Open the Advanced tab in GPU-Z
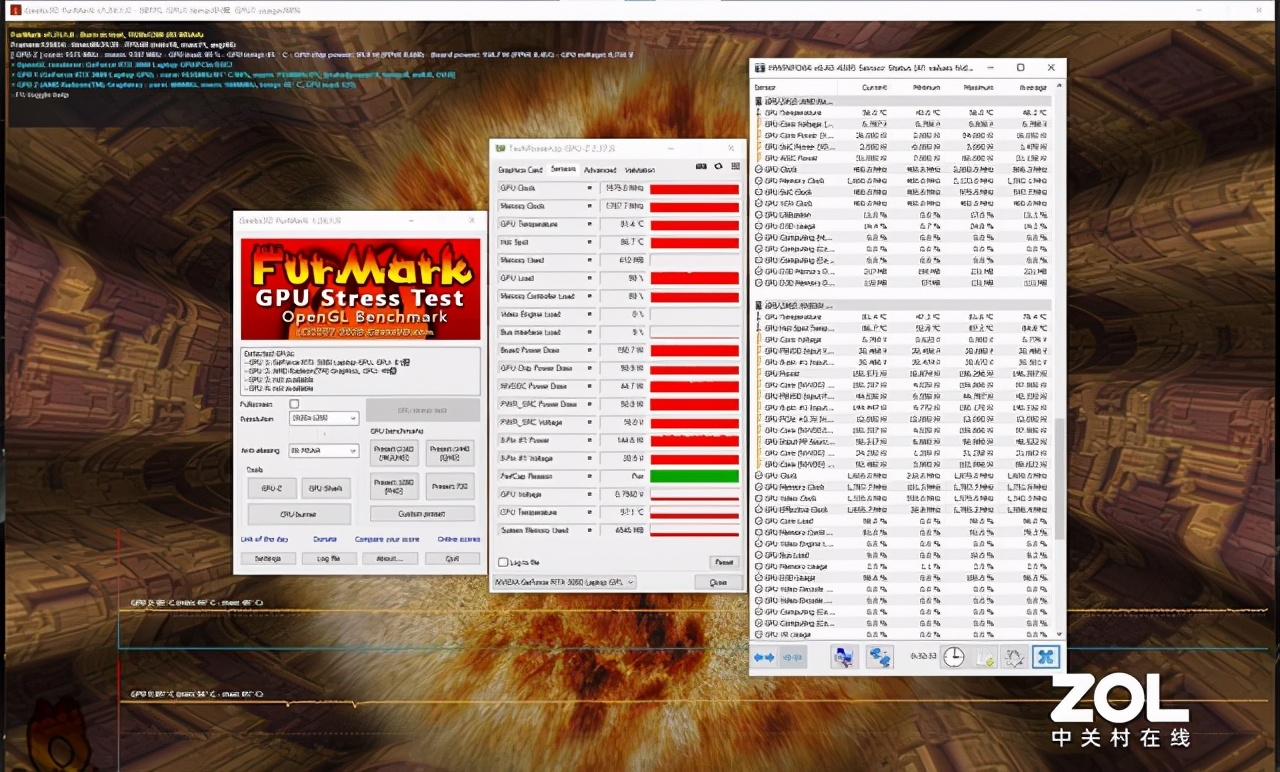 click(600, 170)
